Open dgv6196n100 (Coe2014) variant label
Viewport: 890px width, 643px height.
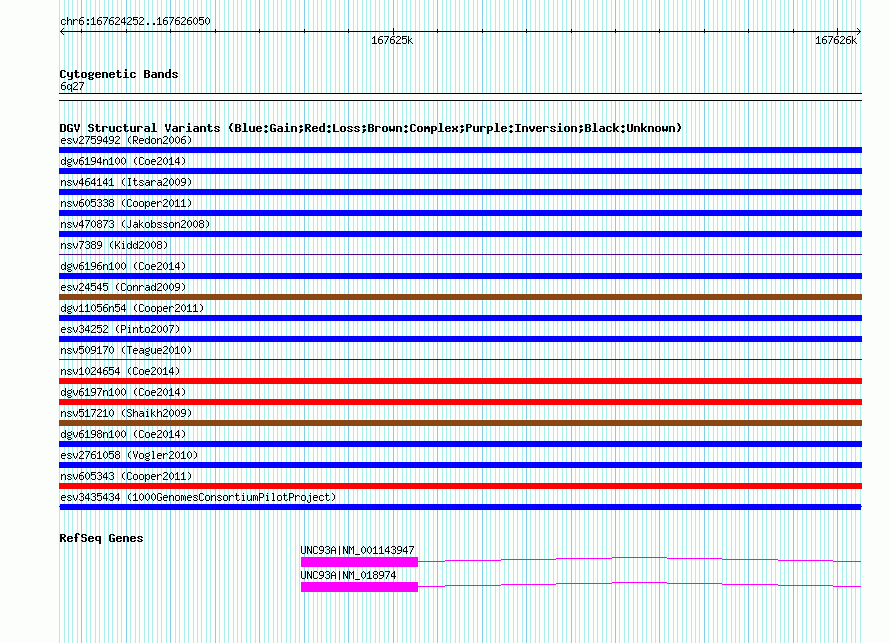click(123, 266)
